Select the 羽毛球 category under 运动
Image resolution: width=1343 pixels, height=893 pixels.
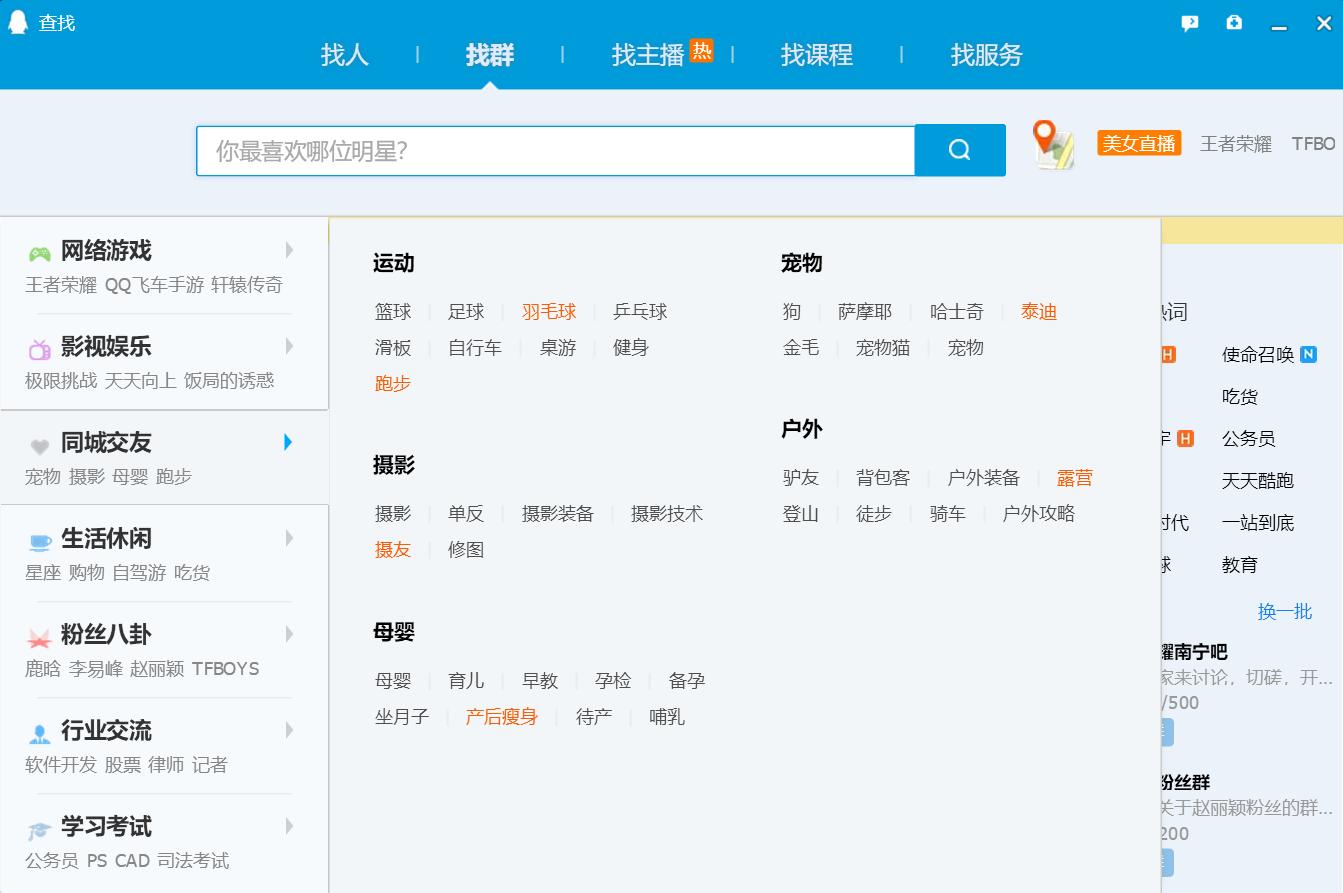point(550,311)
